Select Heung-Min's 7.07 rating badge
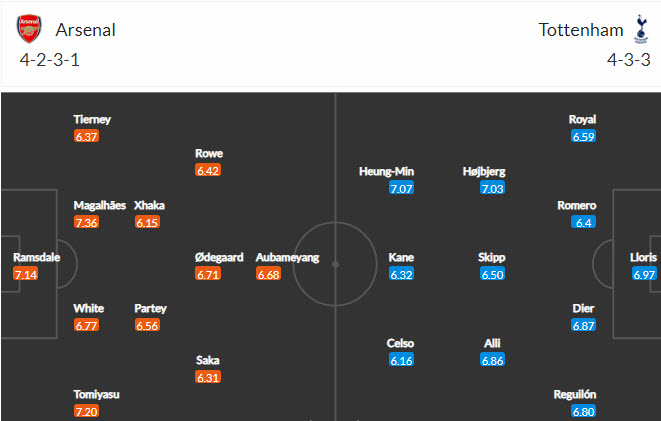The height and width of the screenshot is (421, 661). click(x=401, y=188)
